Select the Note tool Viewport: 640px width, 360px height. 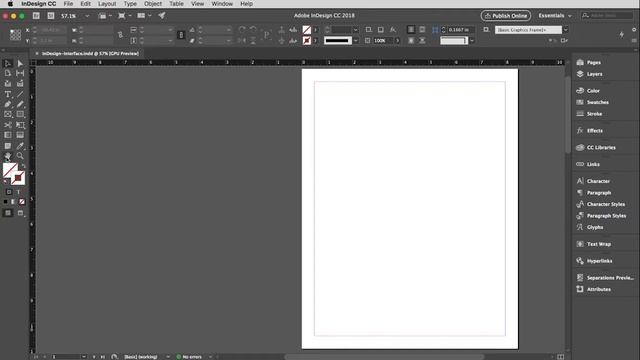[7, 146]
